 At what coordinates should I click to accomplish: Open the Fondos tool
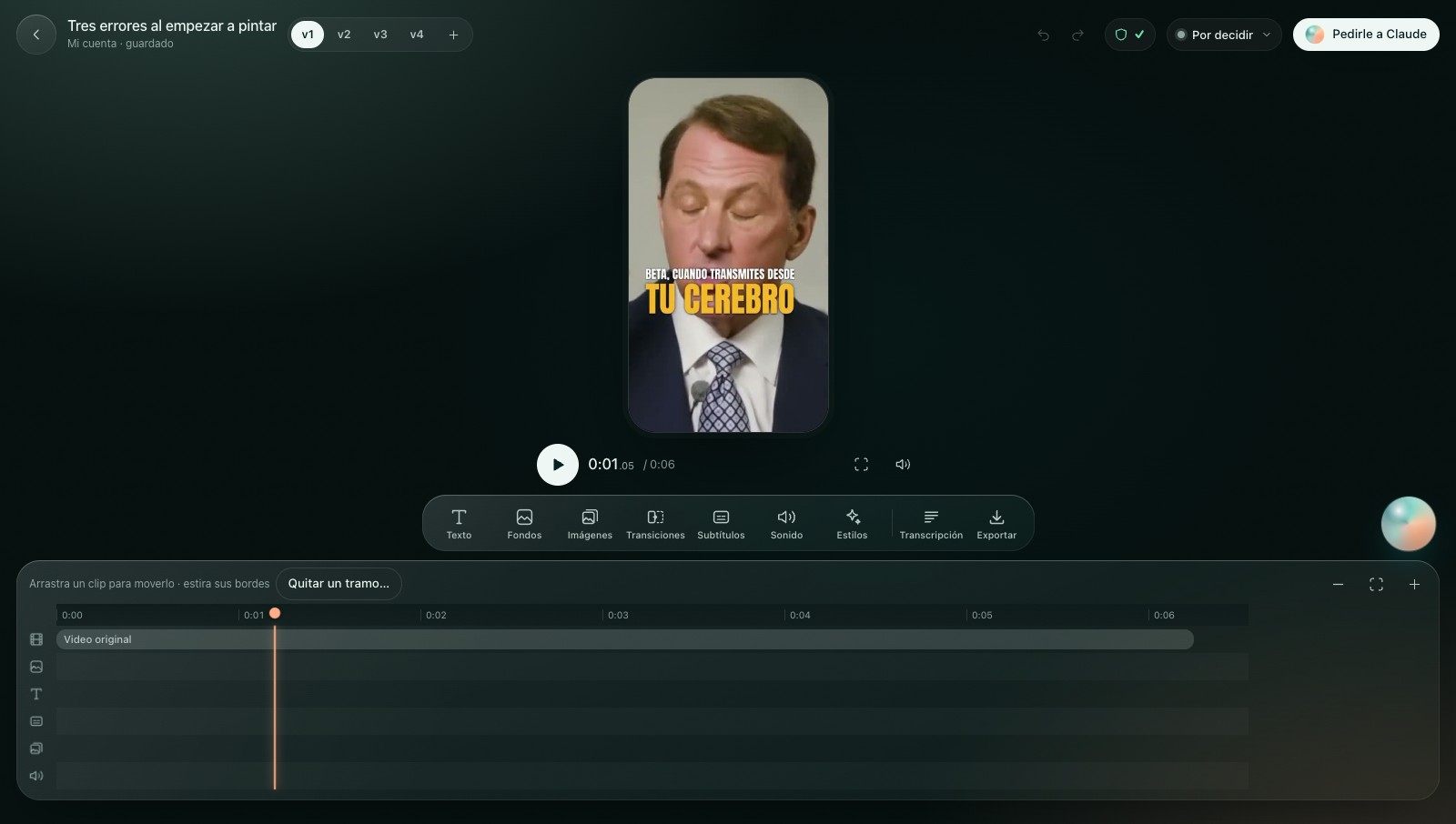point(524,524)
